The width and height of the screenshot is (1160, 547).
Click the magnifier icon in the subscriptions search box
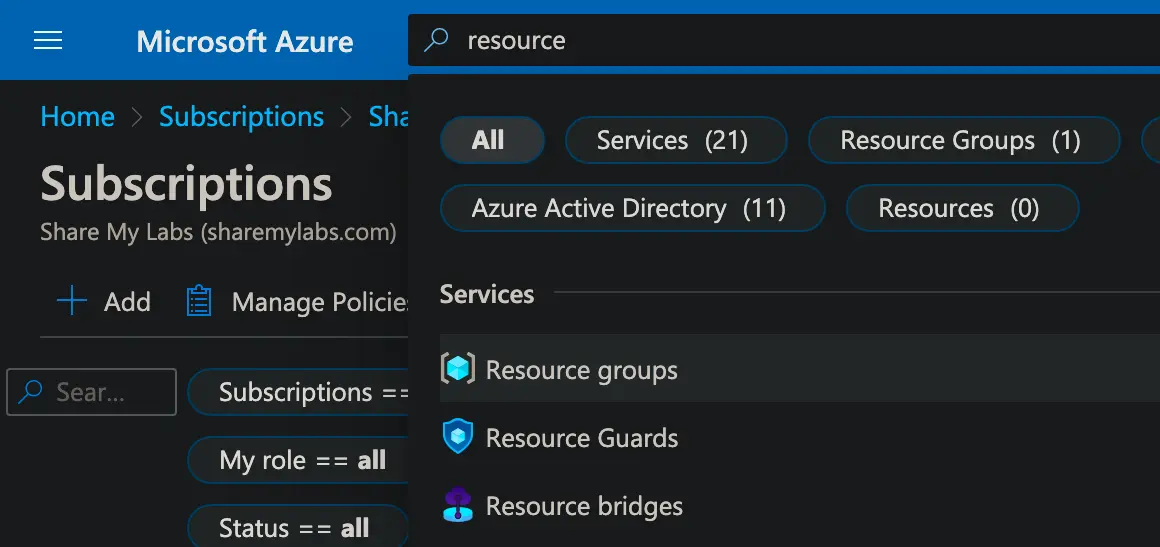pos(31,392)
